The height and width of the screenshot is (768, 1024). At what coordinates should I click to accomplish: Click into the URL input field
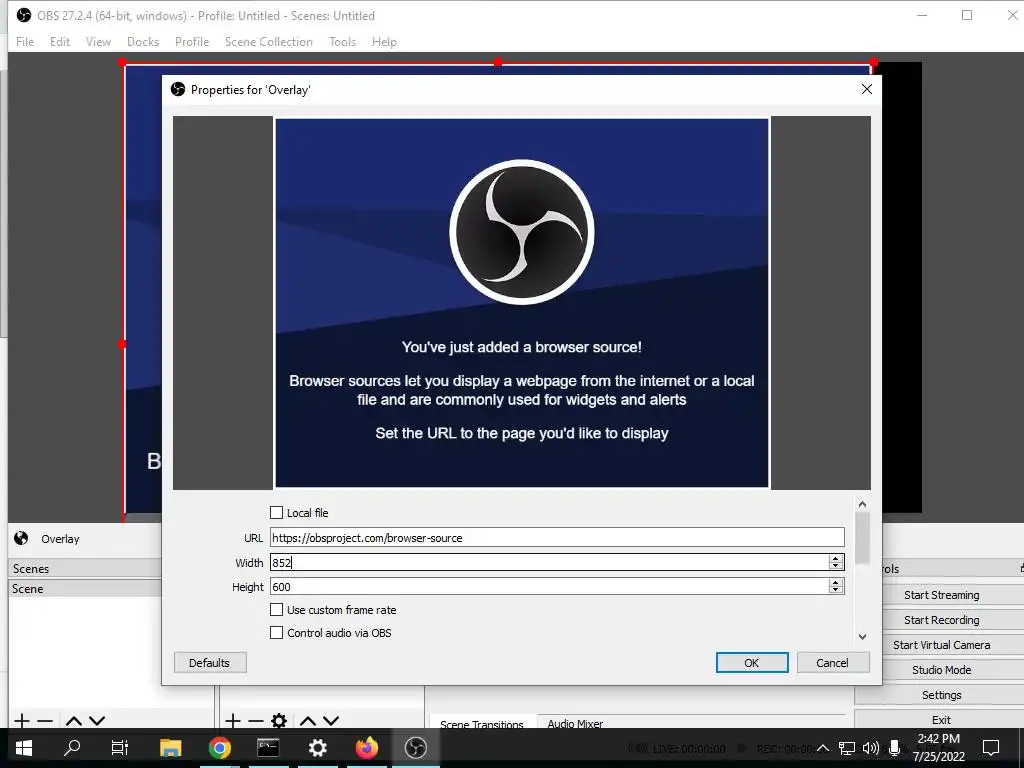click(557, 537)
